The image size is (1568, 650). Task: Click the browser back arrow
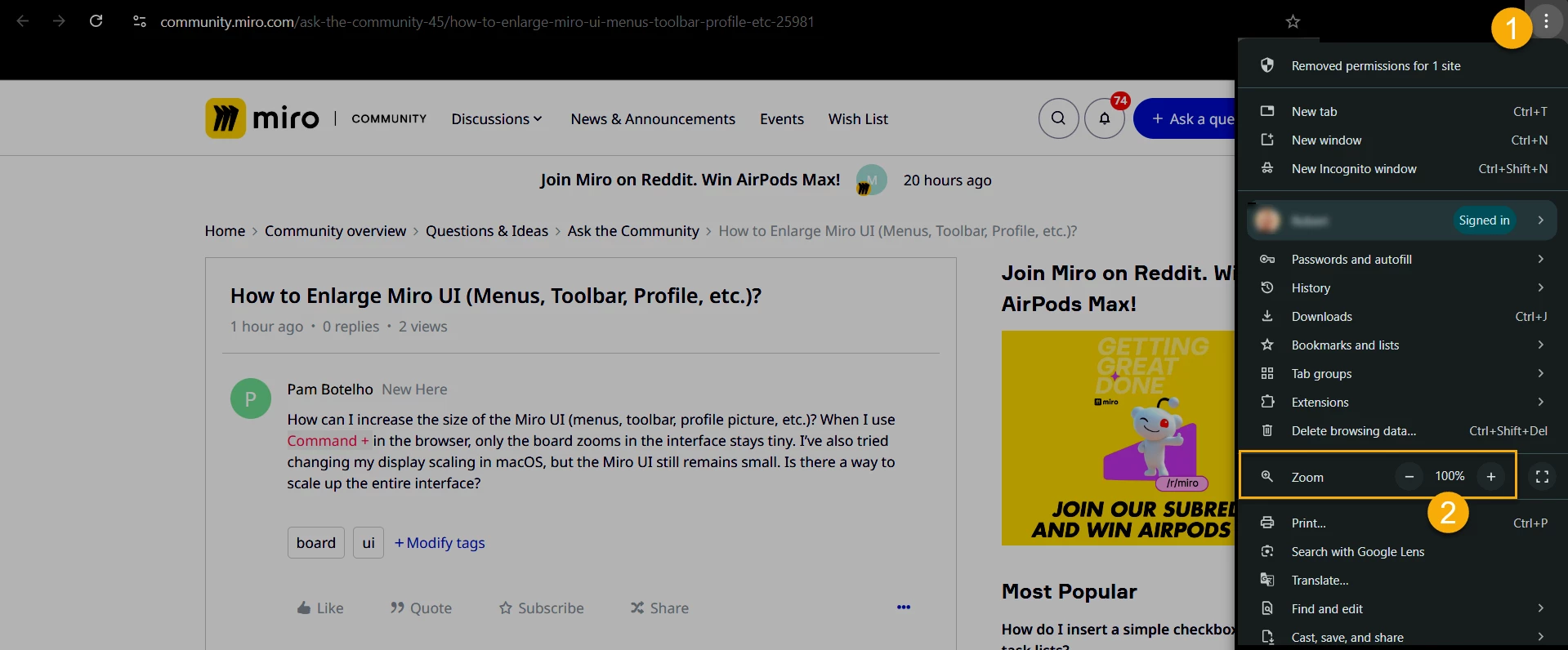pyautogui.click(x=23, y=21)
